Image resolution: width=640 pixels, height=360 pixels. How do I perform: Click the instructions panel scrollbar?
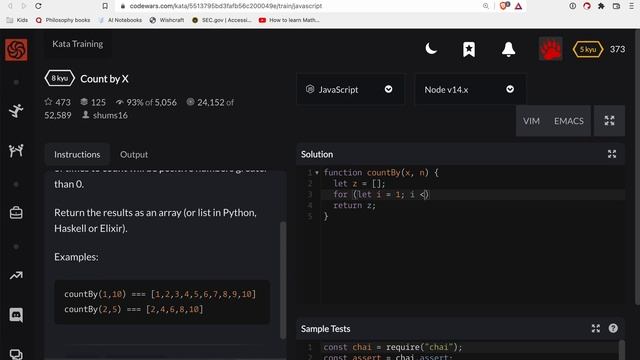click(x=283, y=280)
